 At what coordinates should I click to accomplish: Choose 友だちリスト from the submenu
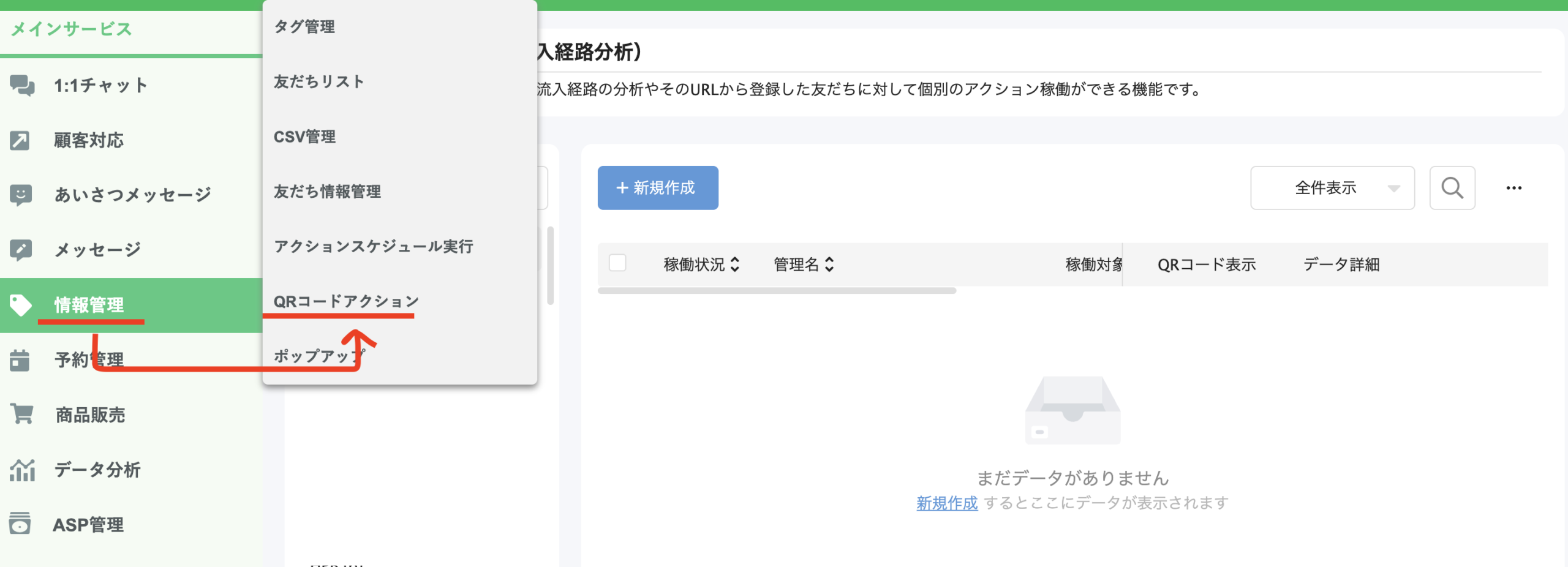[318, 81]
